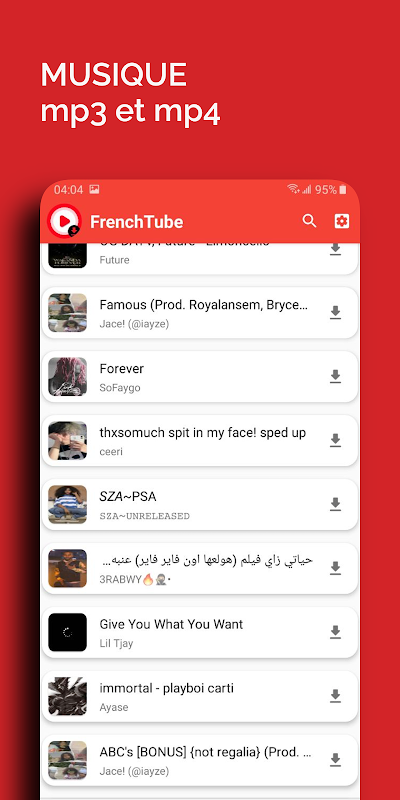Download the 3RABWY Arabic track
400x800 pixels.
335,568
